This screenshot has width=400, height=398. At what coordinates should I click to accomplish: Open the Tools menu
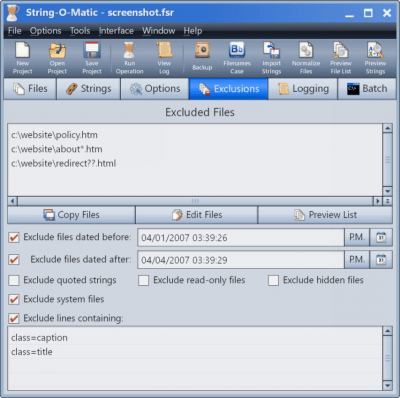80,31
